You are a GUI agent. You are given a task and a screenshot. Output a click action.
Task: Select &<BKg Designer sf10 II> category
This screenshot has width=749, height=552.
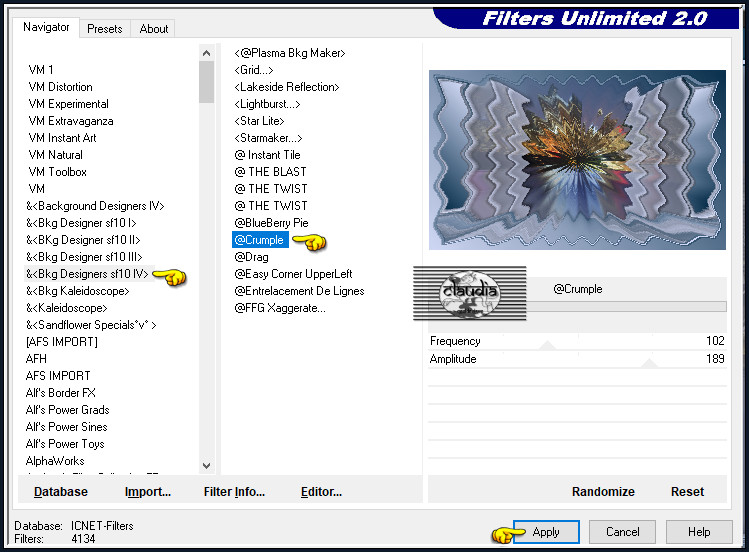coord(83,240)
